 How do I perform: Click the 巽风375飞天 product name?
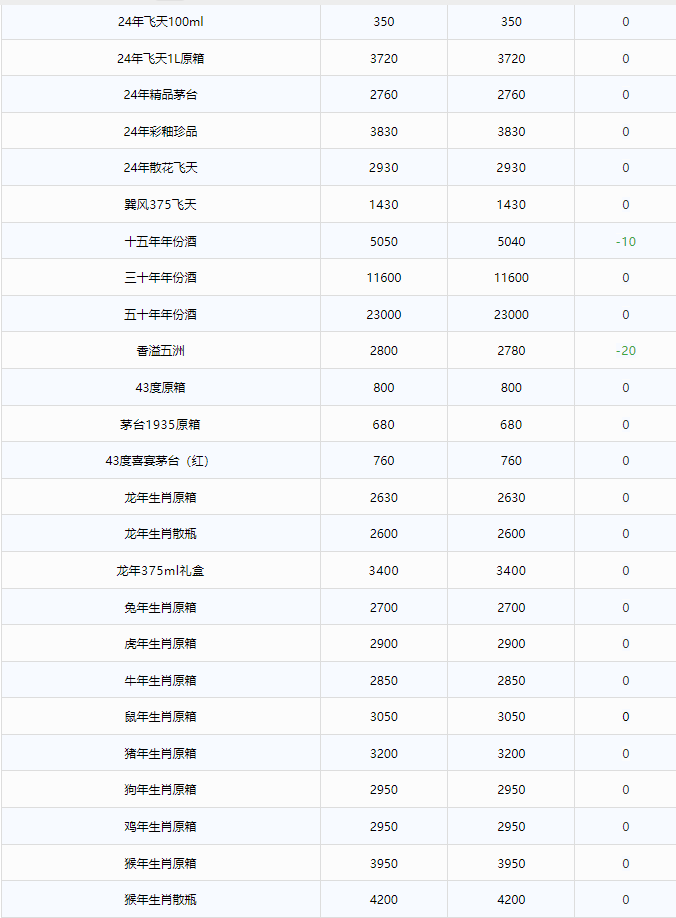tap(160, 205)
